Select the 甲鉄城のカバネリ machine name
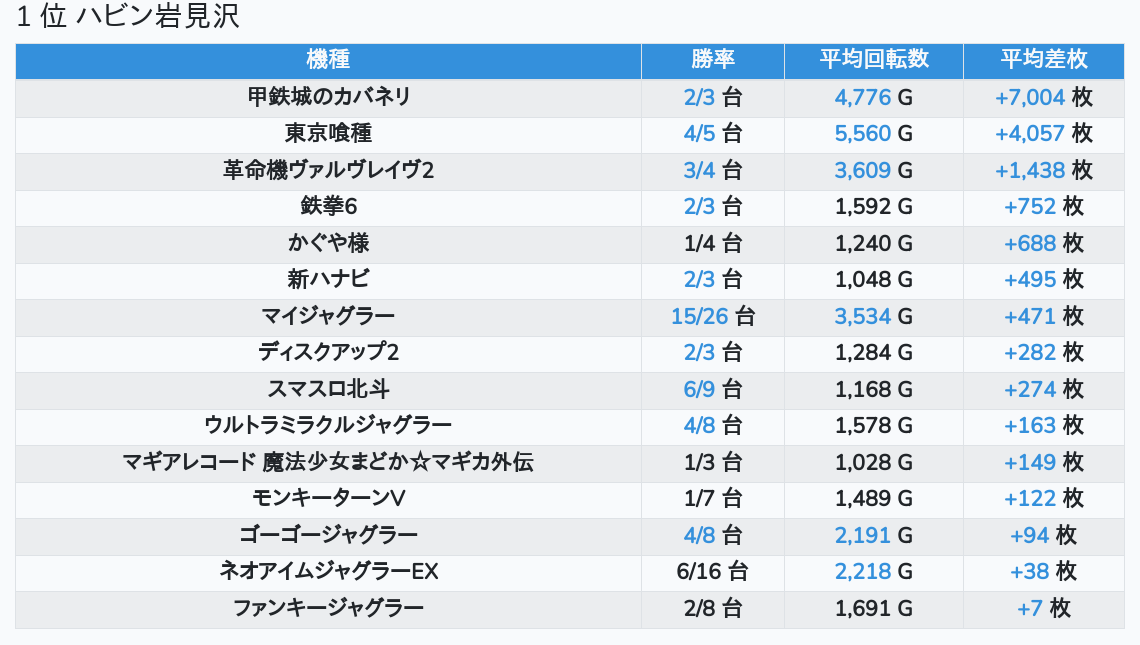 click(x=328, y=97)
